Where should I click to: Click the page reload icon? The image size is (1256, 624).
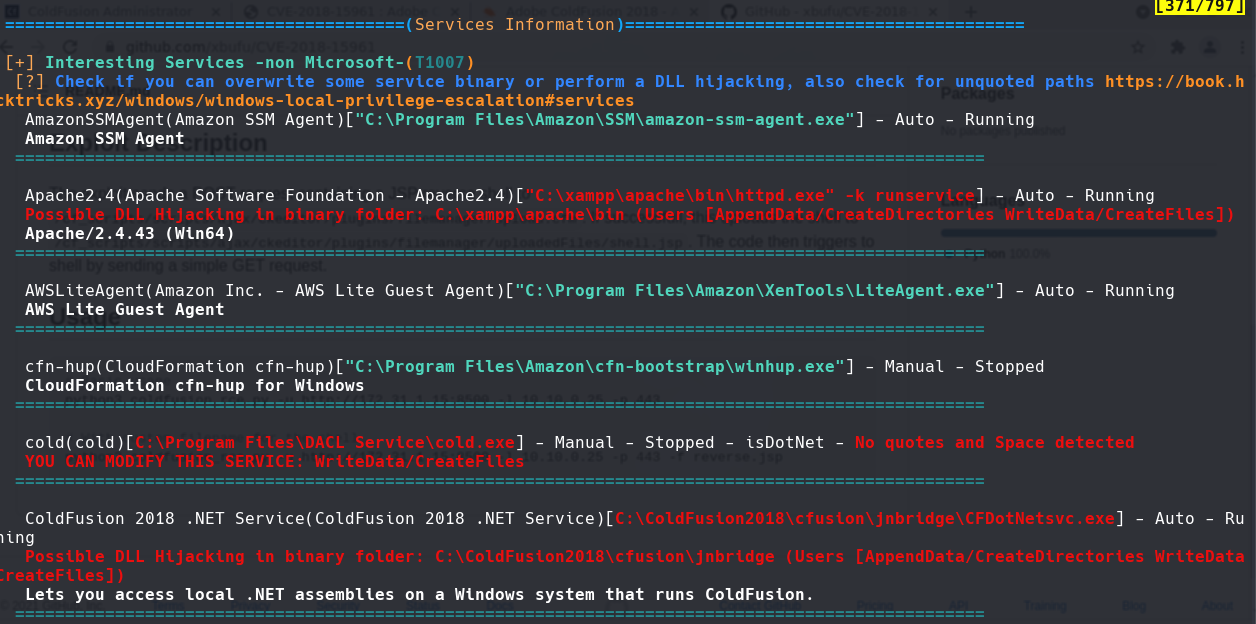71,46
